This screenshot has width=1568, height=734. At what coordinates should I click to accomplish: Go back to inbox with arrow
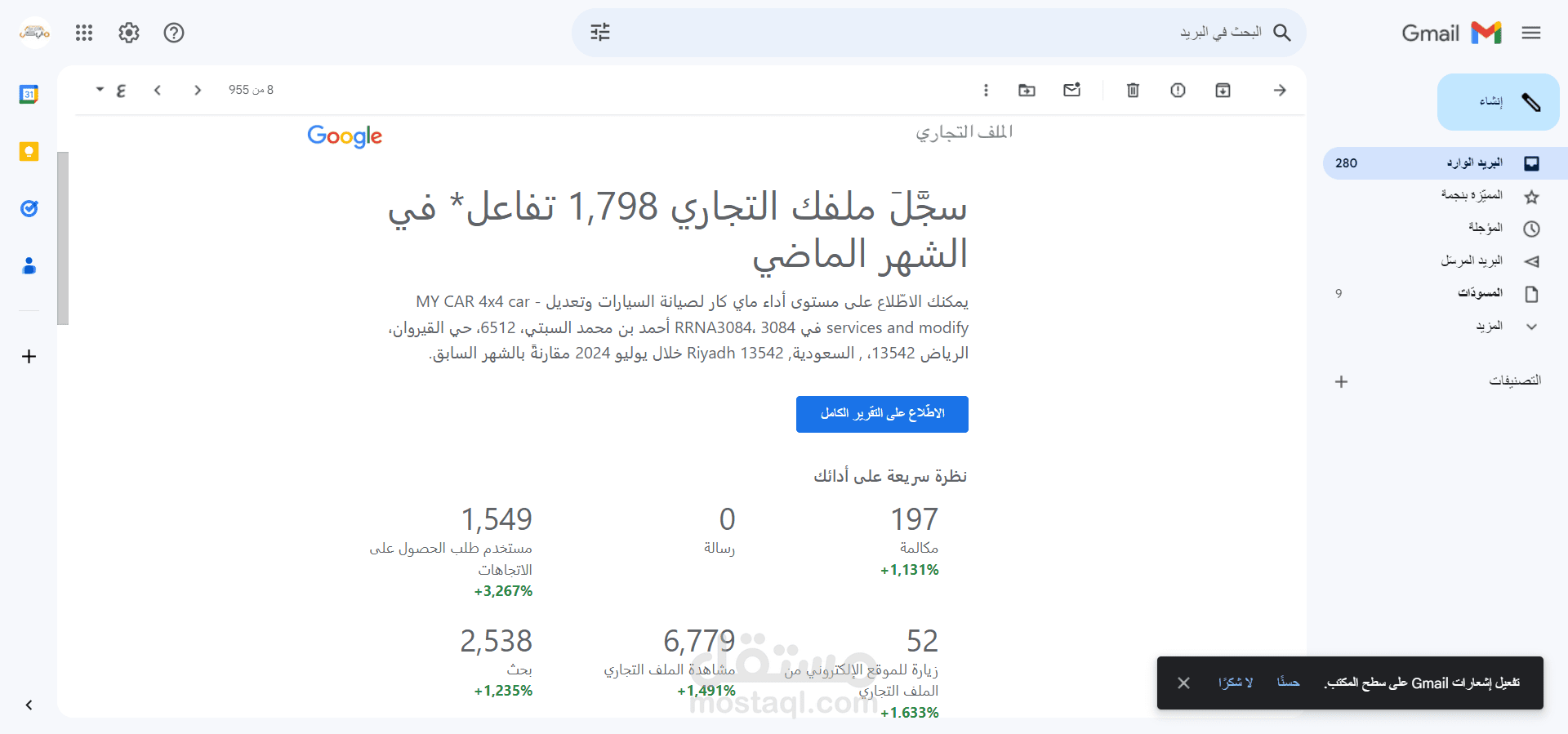point(1280,90)
